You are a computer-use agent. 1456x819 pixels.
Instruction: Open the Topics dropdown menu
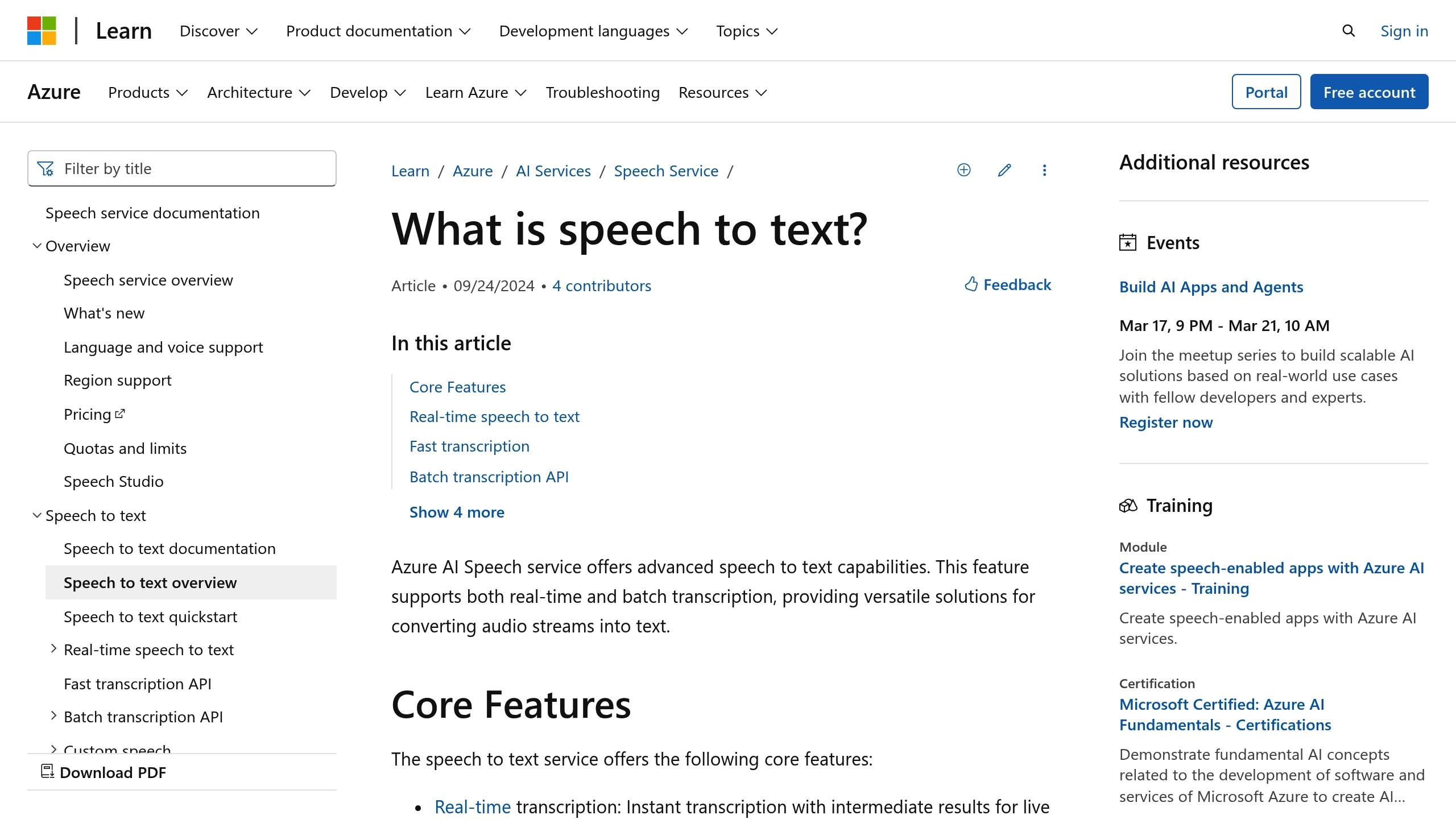[746, 31]
